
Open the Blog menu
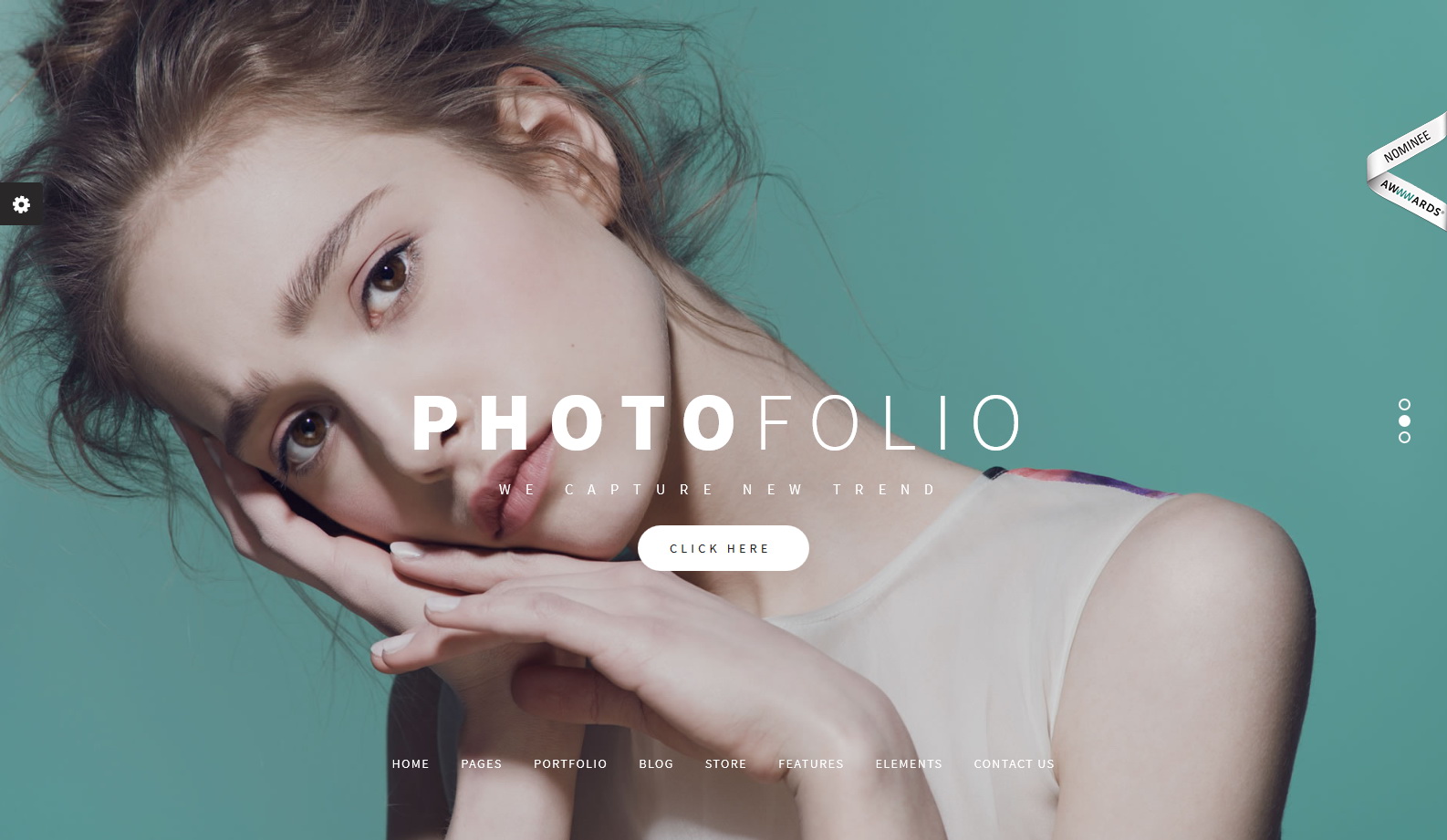pos(656,764)
